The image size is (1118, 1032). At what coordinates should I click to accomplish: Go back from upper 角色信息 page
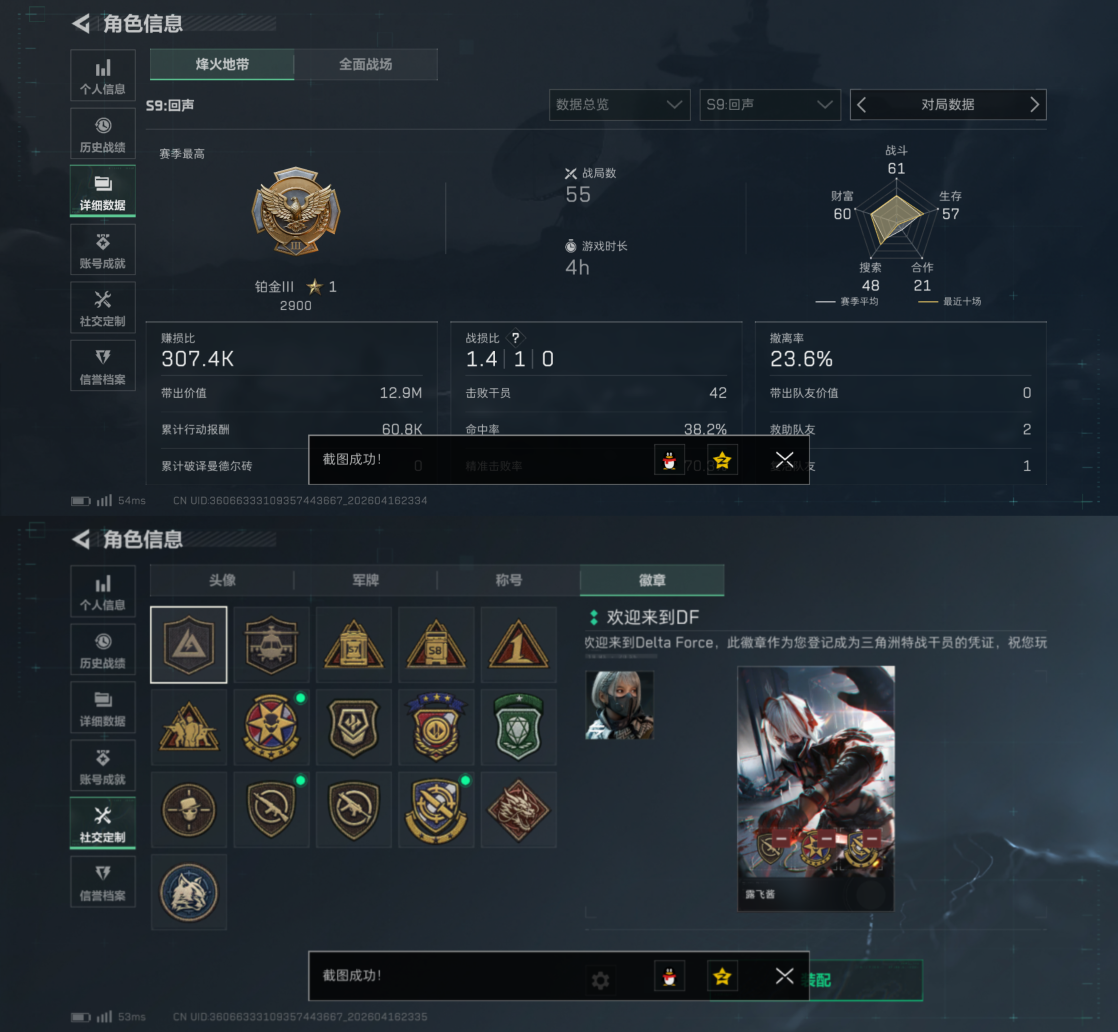coord(81,24)
